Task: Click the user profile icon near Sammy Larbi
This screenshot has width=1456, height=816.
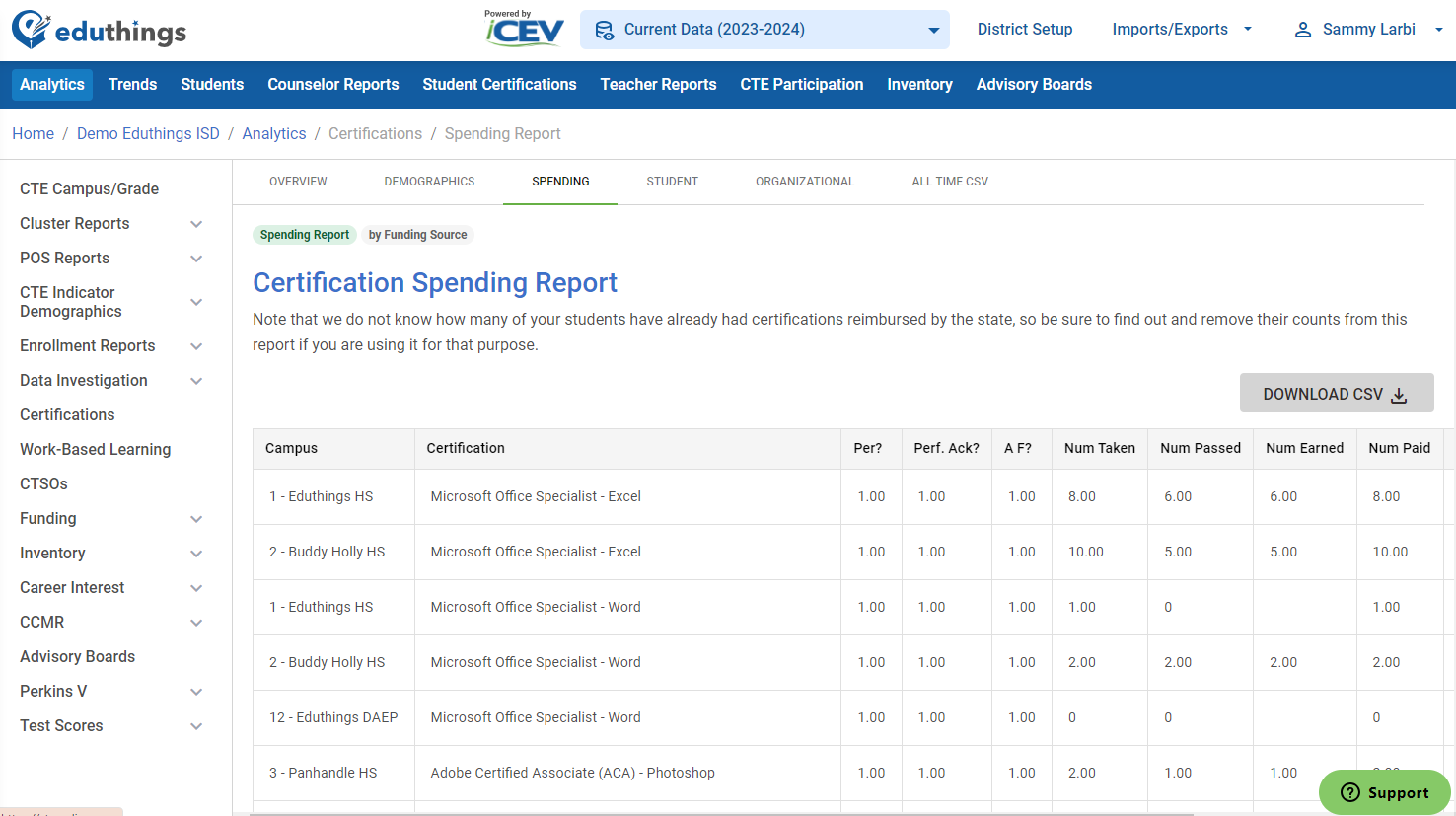Action: pos(1300,29)
